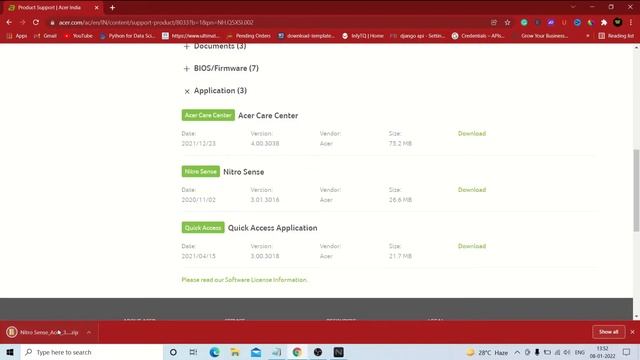This screenshot has width=640, height=360.
Task: Open the Pending Orders bookmark
Action: pos(249,36)
